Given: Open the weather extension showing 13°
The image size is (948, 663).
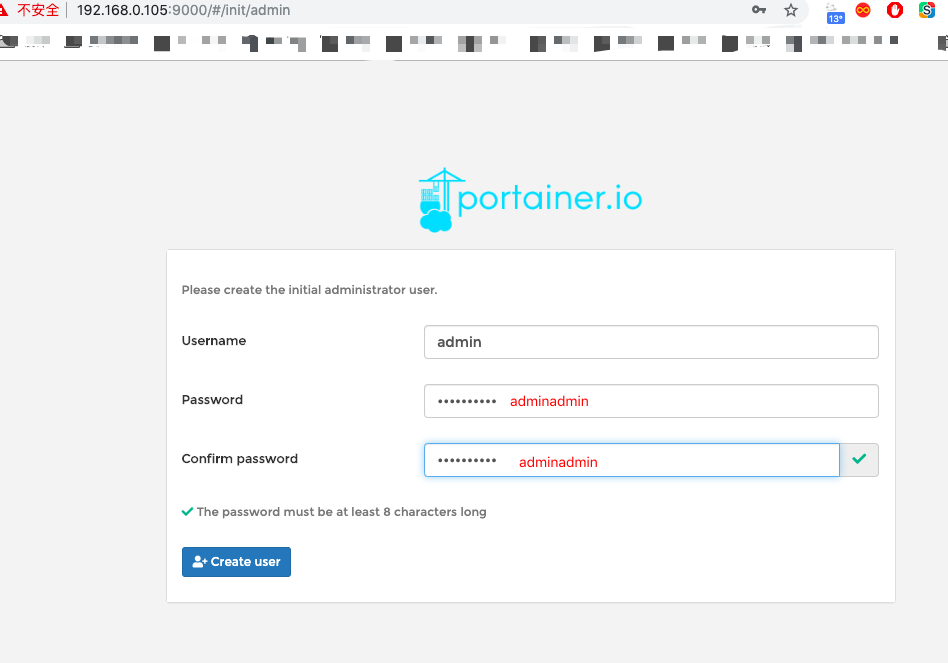Looking at the screenshot, I should coord(834,12).
